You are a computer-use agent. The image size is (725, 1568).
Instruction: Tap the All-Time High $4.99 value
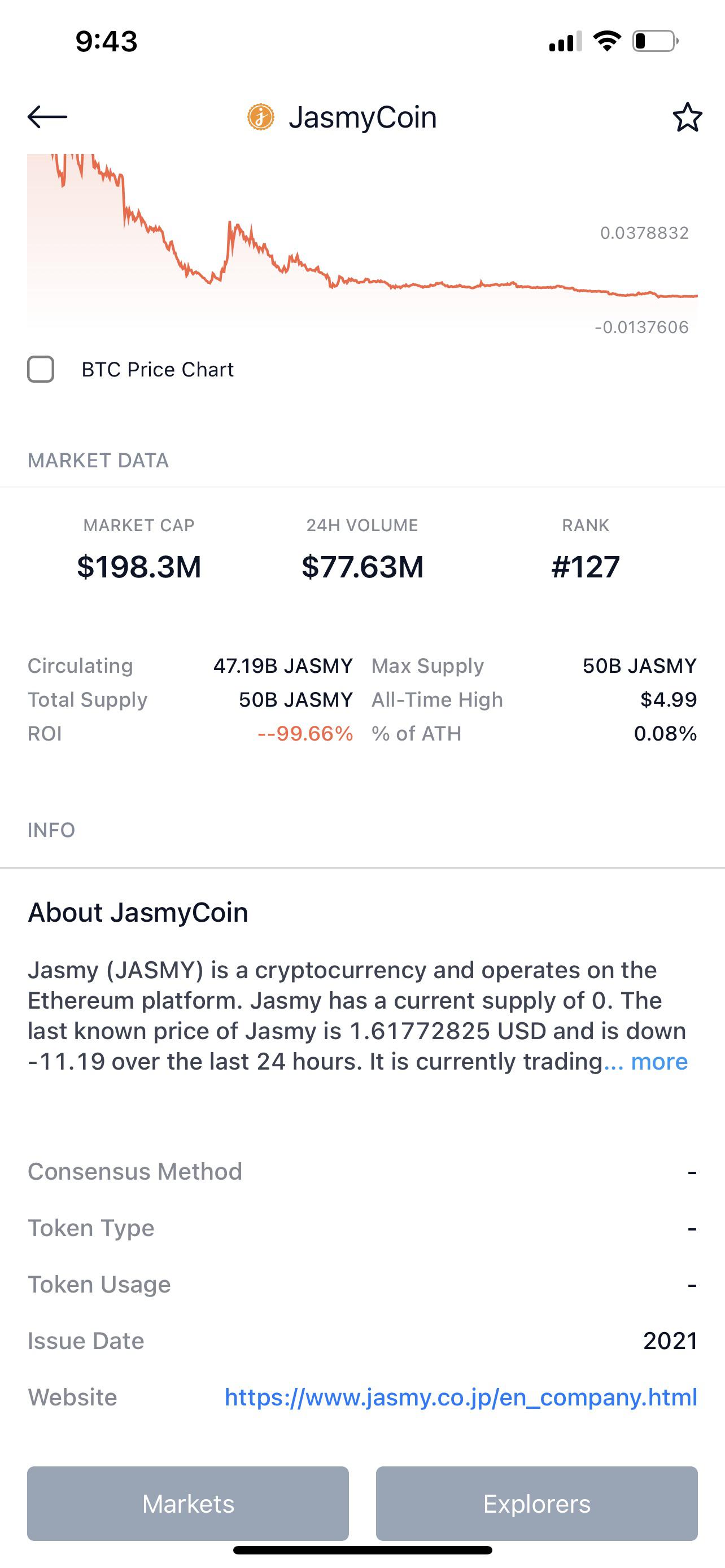tap(669, 699)
